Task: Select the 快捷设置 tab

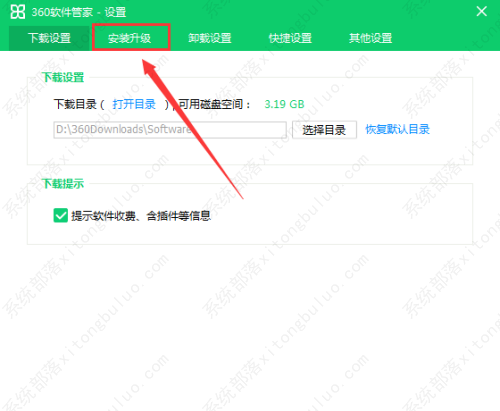Action: pos(290,38)
